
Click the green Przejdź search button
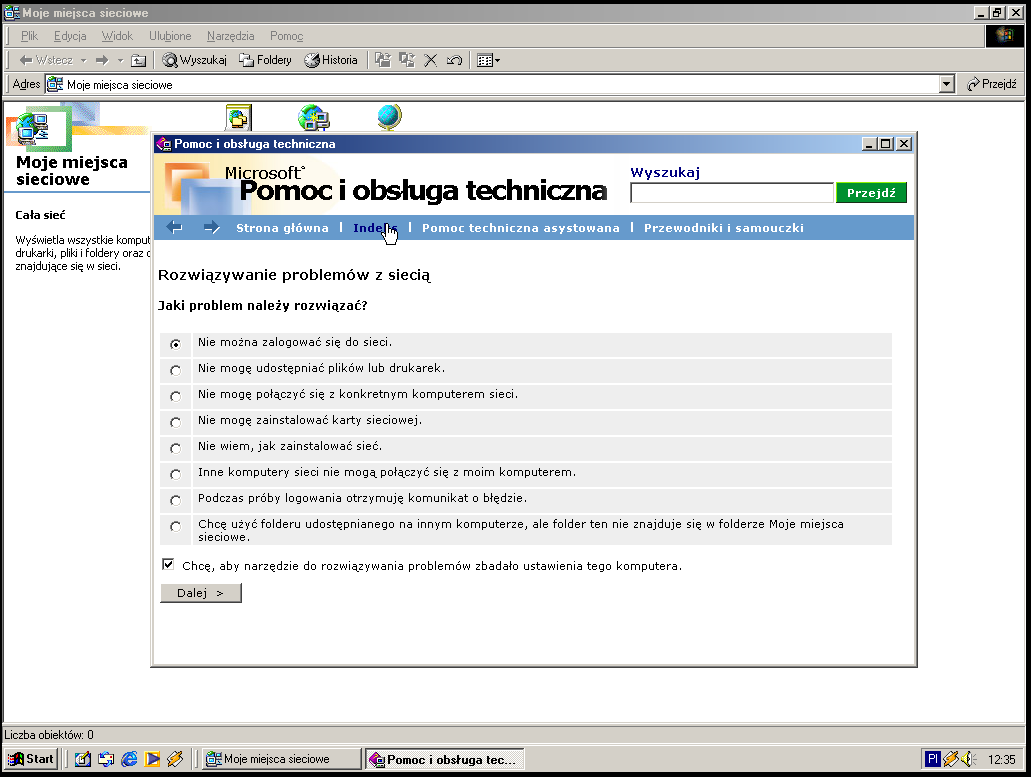871,193
